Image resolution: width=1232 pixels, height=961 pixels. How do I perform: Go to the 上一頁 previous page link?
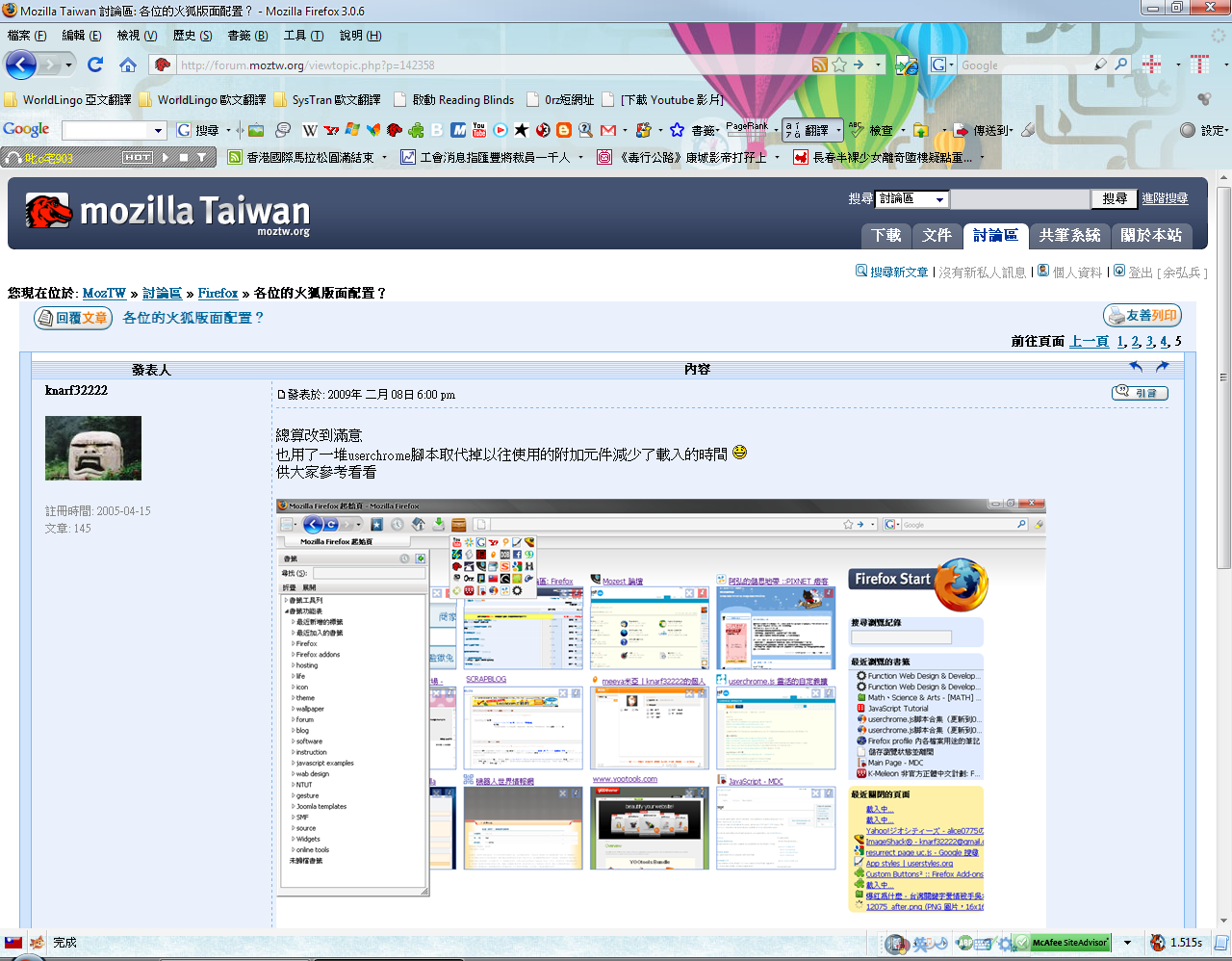1089,341
